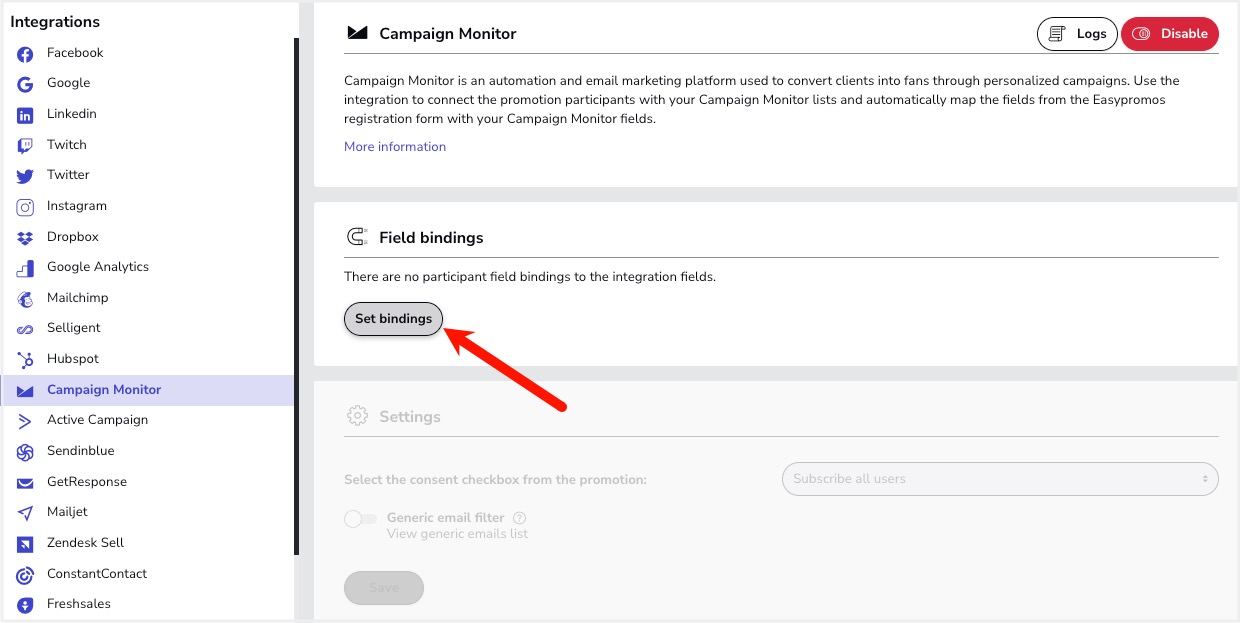Click the Field bindings magnet icon
This screenshot has width=1240, height=623.
[357, 237]
